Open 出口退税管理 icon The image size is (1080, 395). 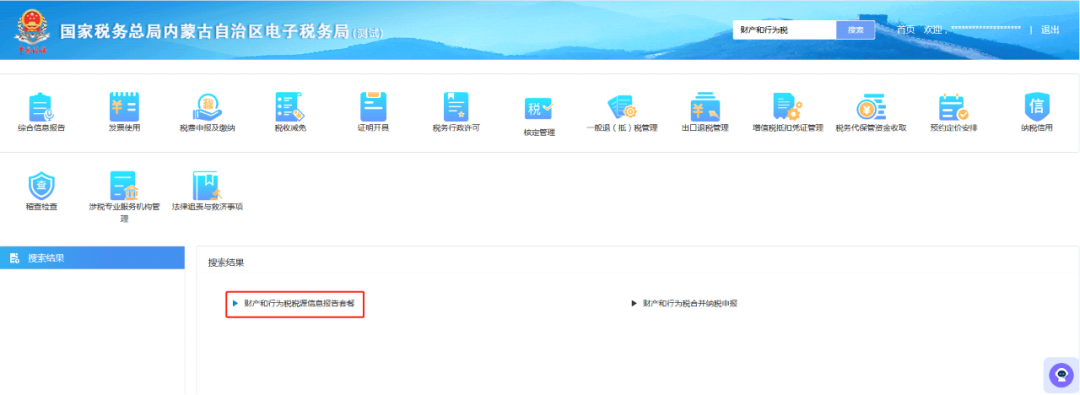pos(705,108)
